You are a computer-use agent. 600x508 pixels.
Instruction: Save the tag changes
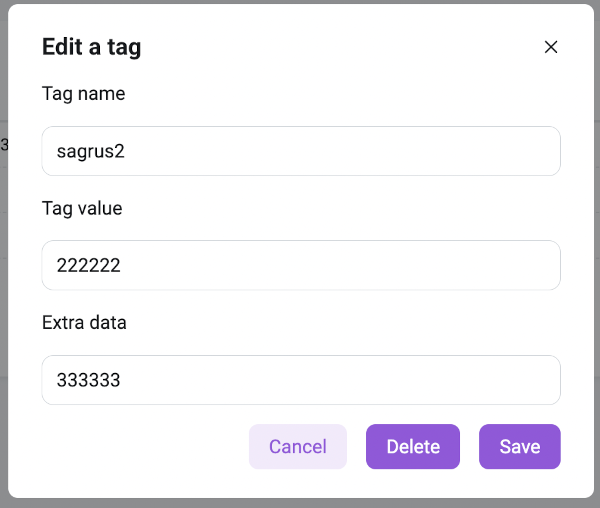tap(519, 447)
